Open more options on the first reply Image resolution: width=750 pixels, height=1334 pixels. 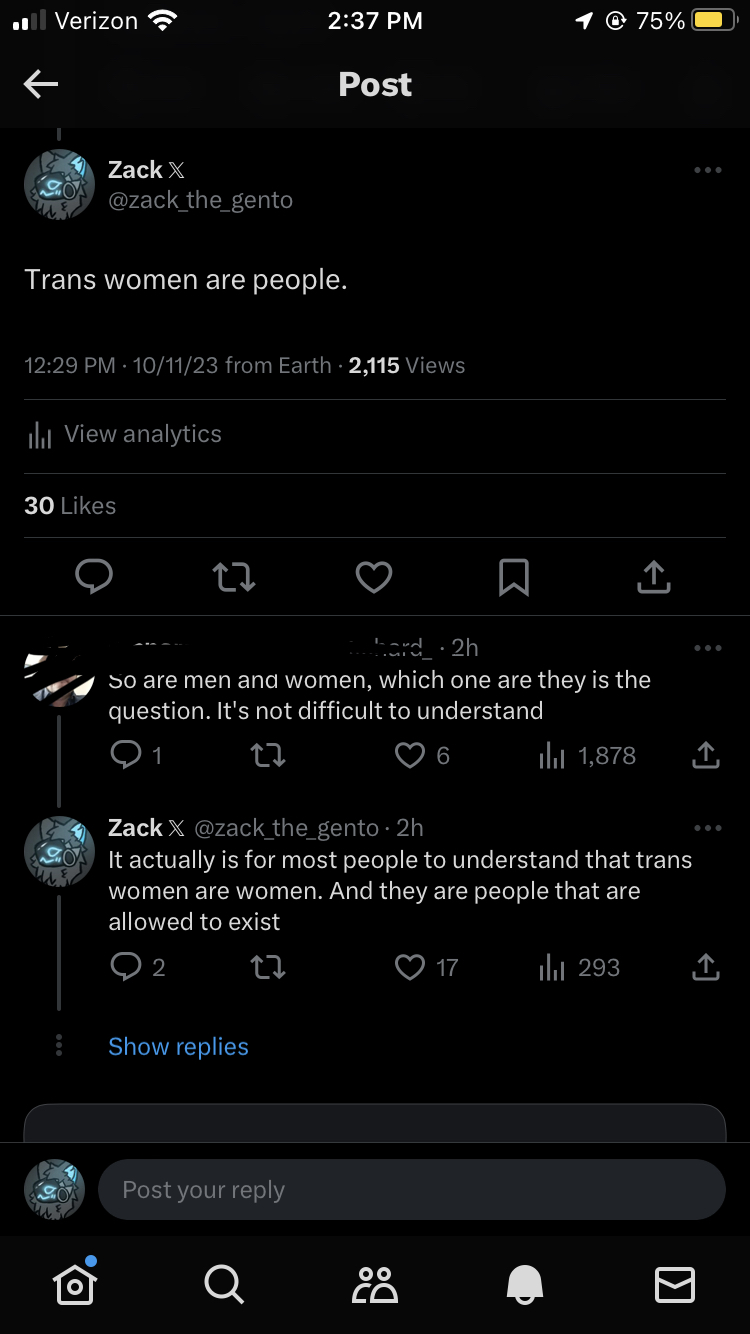point(707,649)
